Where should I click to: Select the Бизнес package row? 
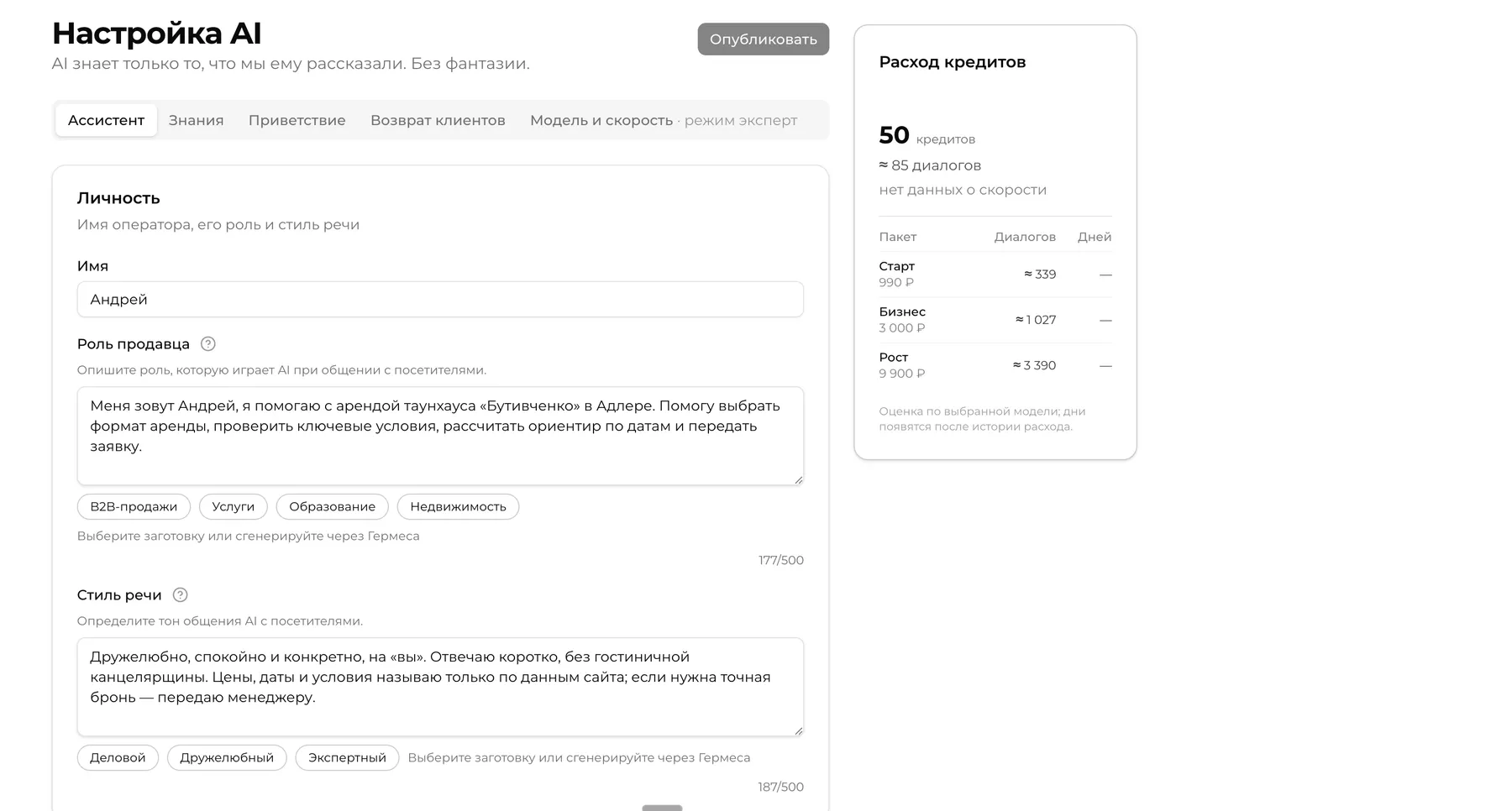pos(995,320)
